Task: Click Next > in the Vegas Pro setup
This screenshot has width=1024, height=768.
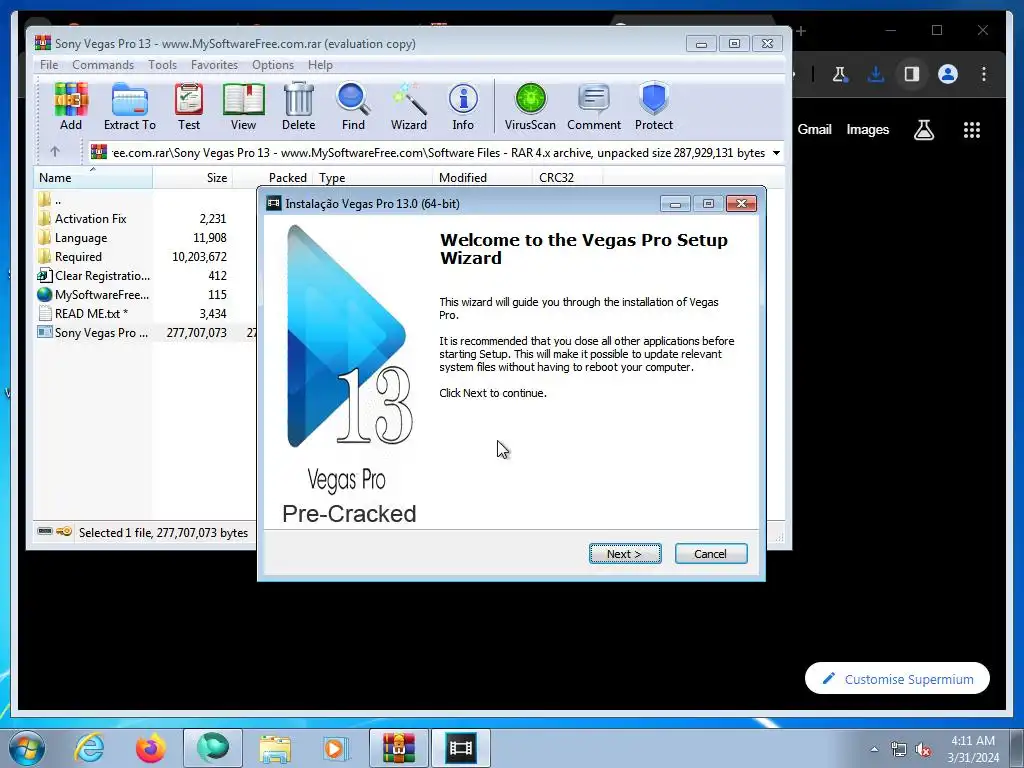Action: pos(625,554)
